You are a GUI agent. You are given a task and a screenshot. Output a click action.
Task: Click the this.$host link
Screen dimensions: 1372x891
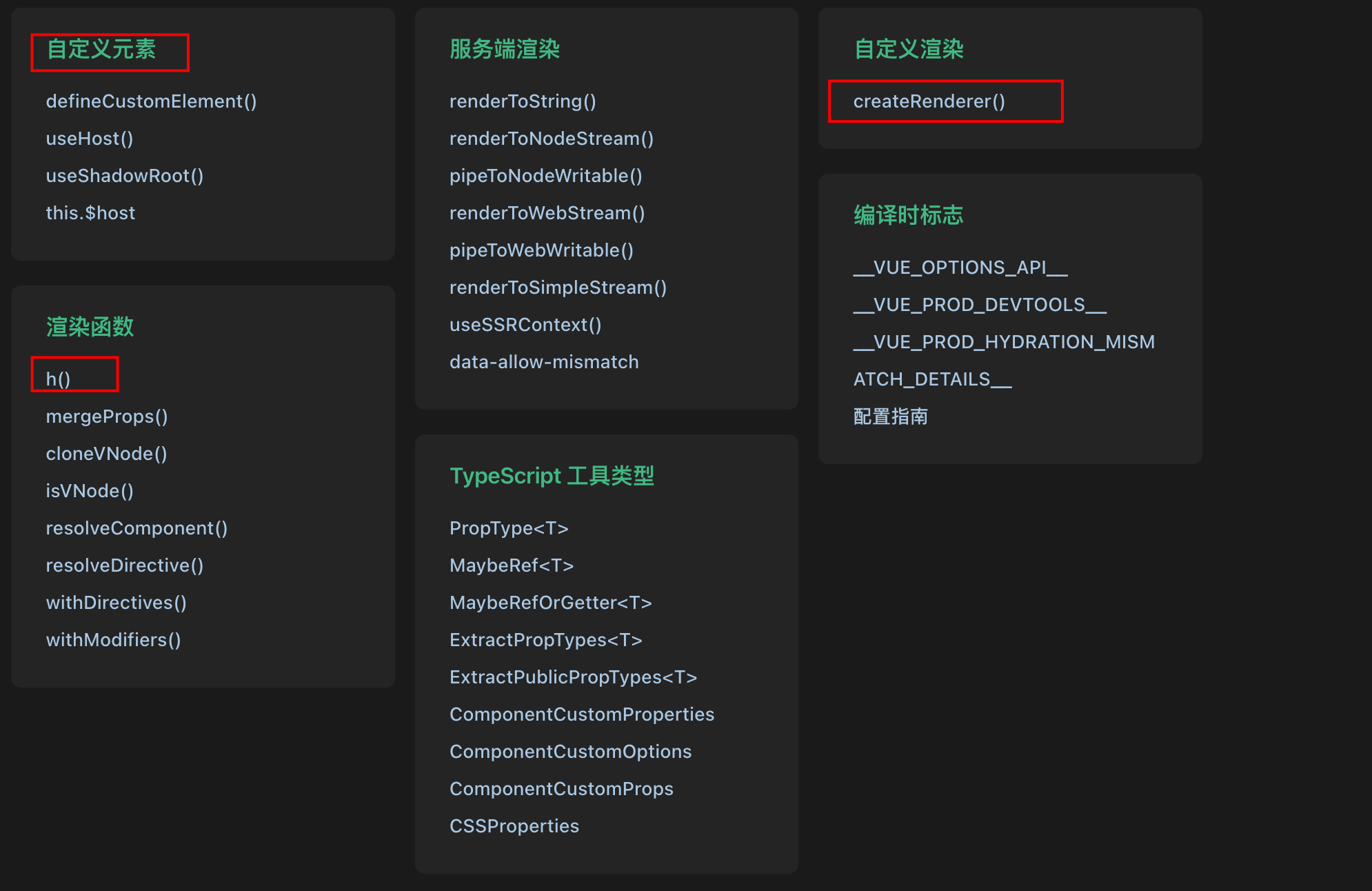coord(90,213)
